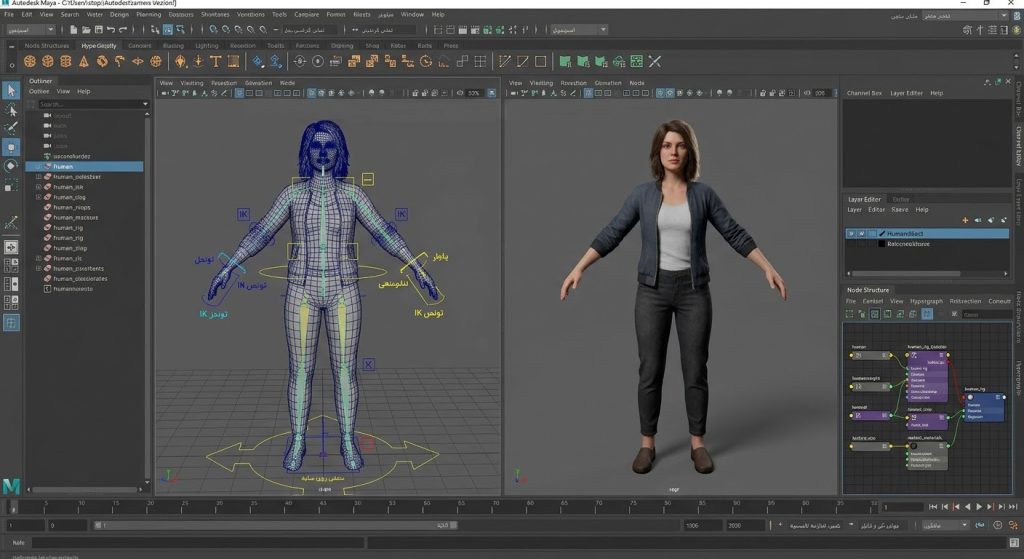Open the Edit menu in the menu bar
The image size is (1024, 559).
(27, 14)
